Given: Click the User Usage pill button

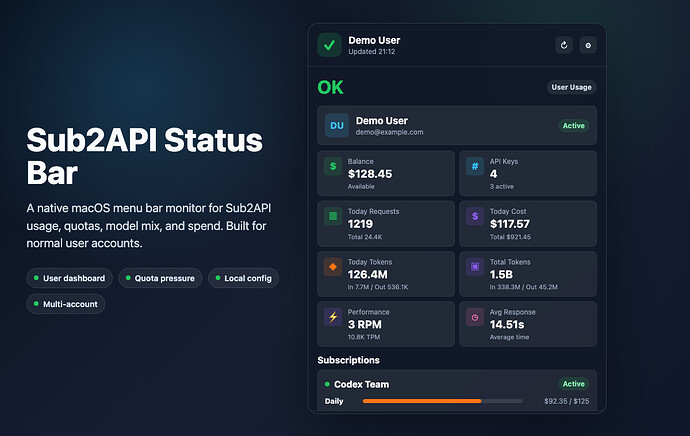Looking at the screenshot, I should [x=571, y=87].
